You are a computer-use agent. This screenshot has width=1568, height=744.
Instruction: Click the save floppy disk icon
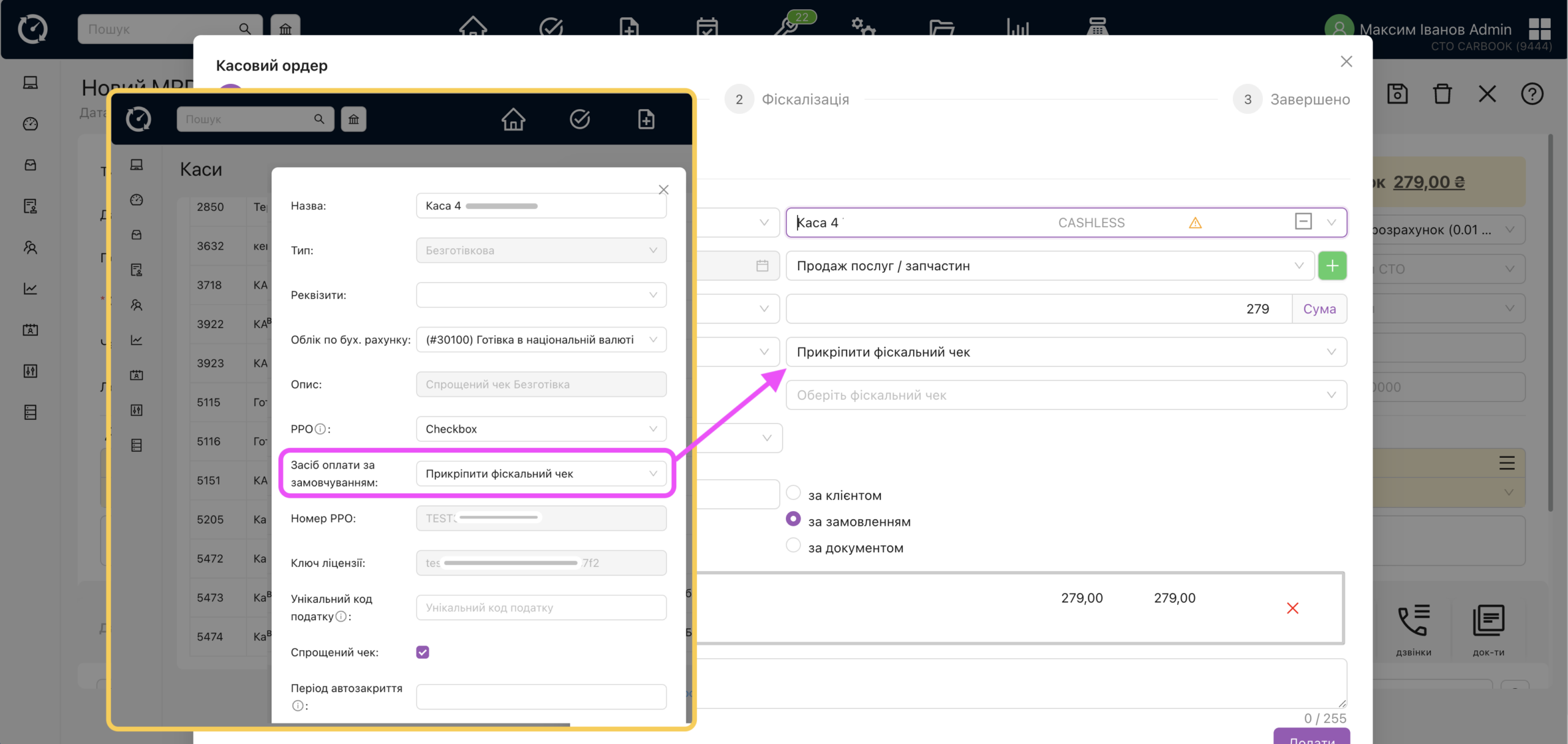click(1397, 94)
